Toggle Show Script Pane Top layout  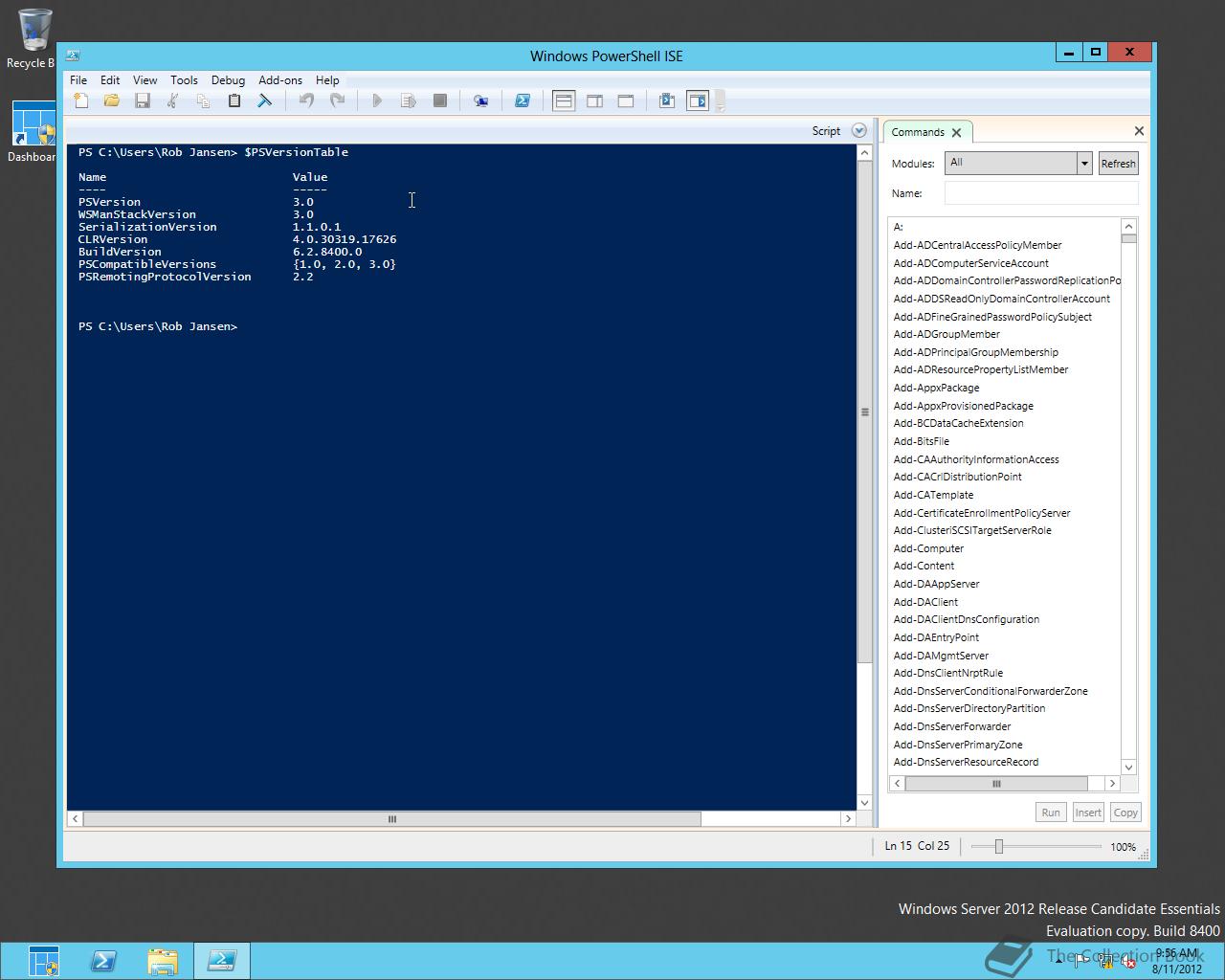pos(564,100)
